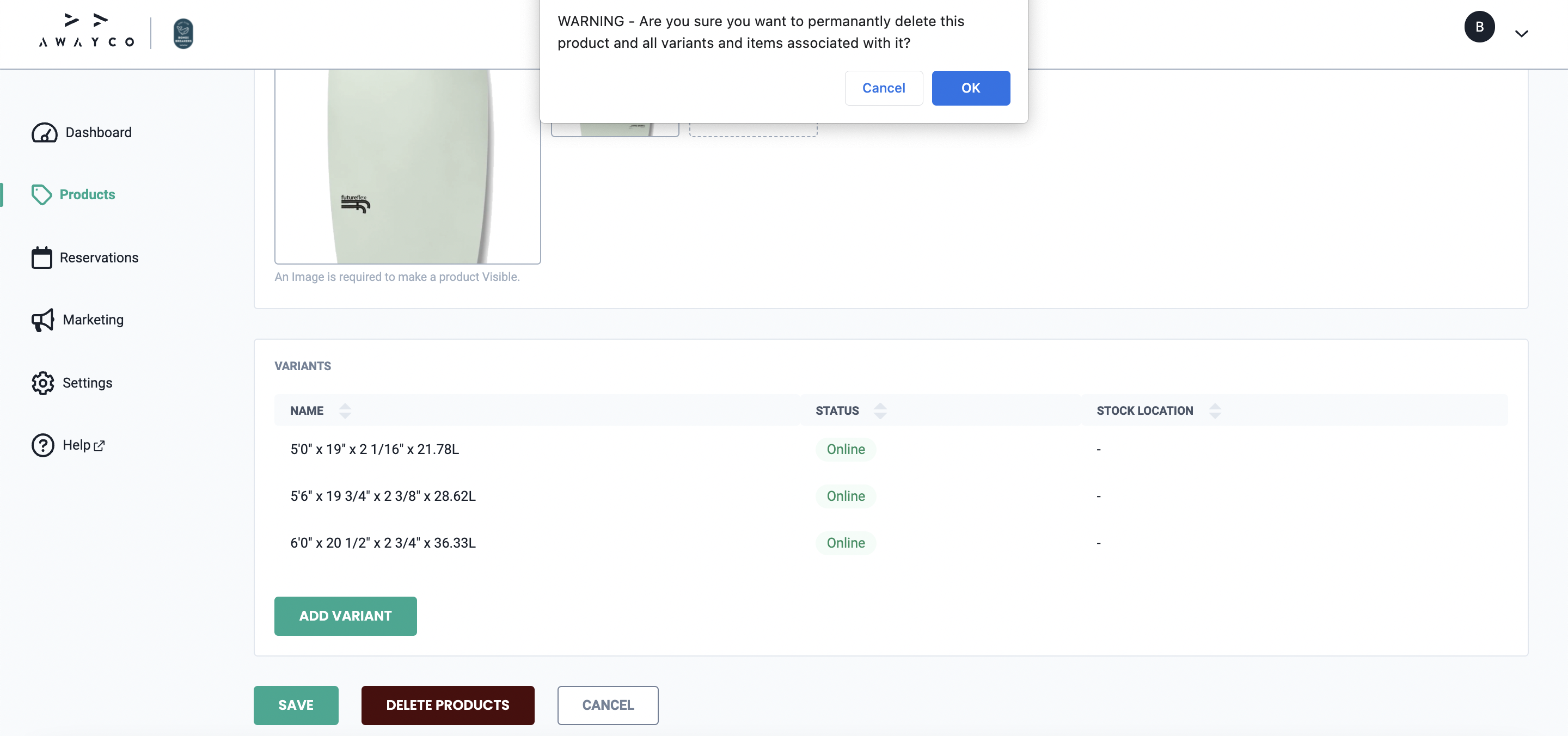Click the Marketing megaphone icon
1568x736 pixels.
(x=42, y=320)
